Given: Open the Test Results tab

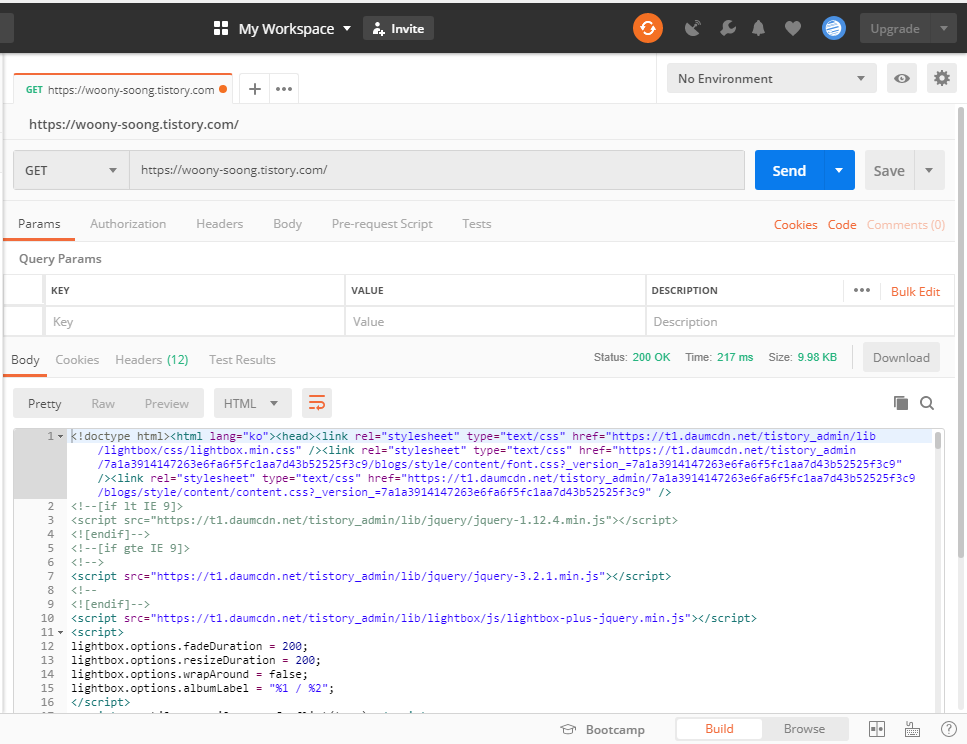Looking at the screenshot, I should [242, 360].
